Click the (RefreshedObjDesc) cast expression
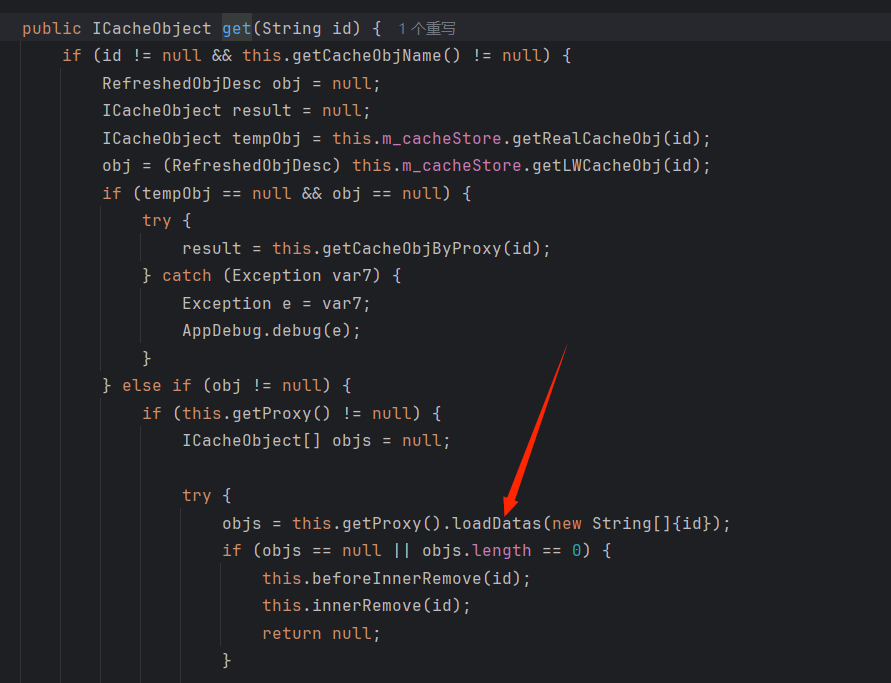Viewport: 891px width, 683px height. 252,166
